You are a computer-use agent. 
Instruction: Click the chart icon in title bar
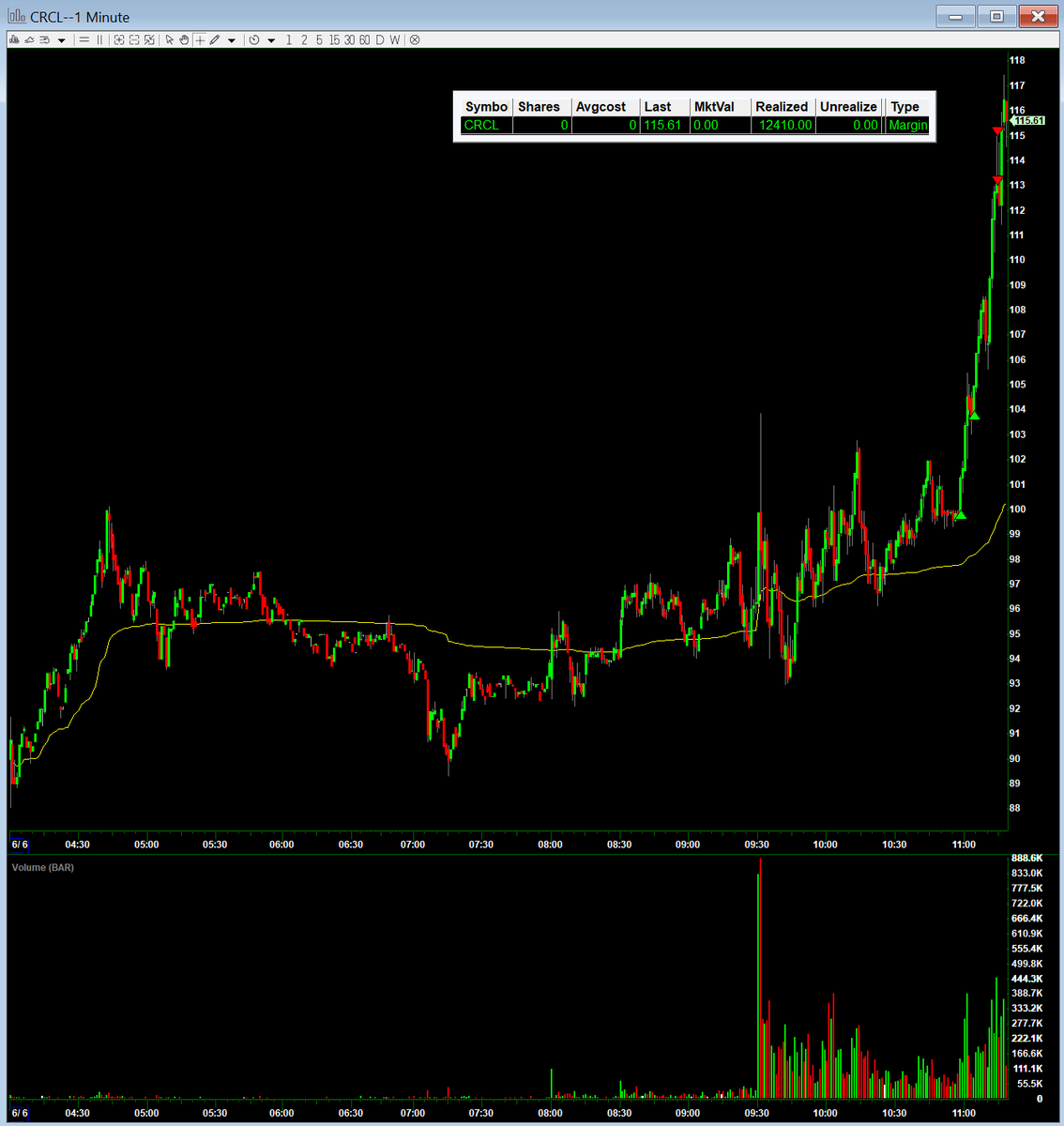(16, 16)
